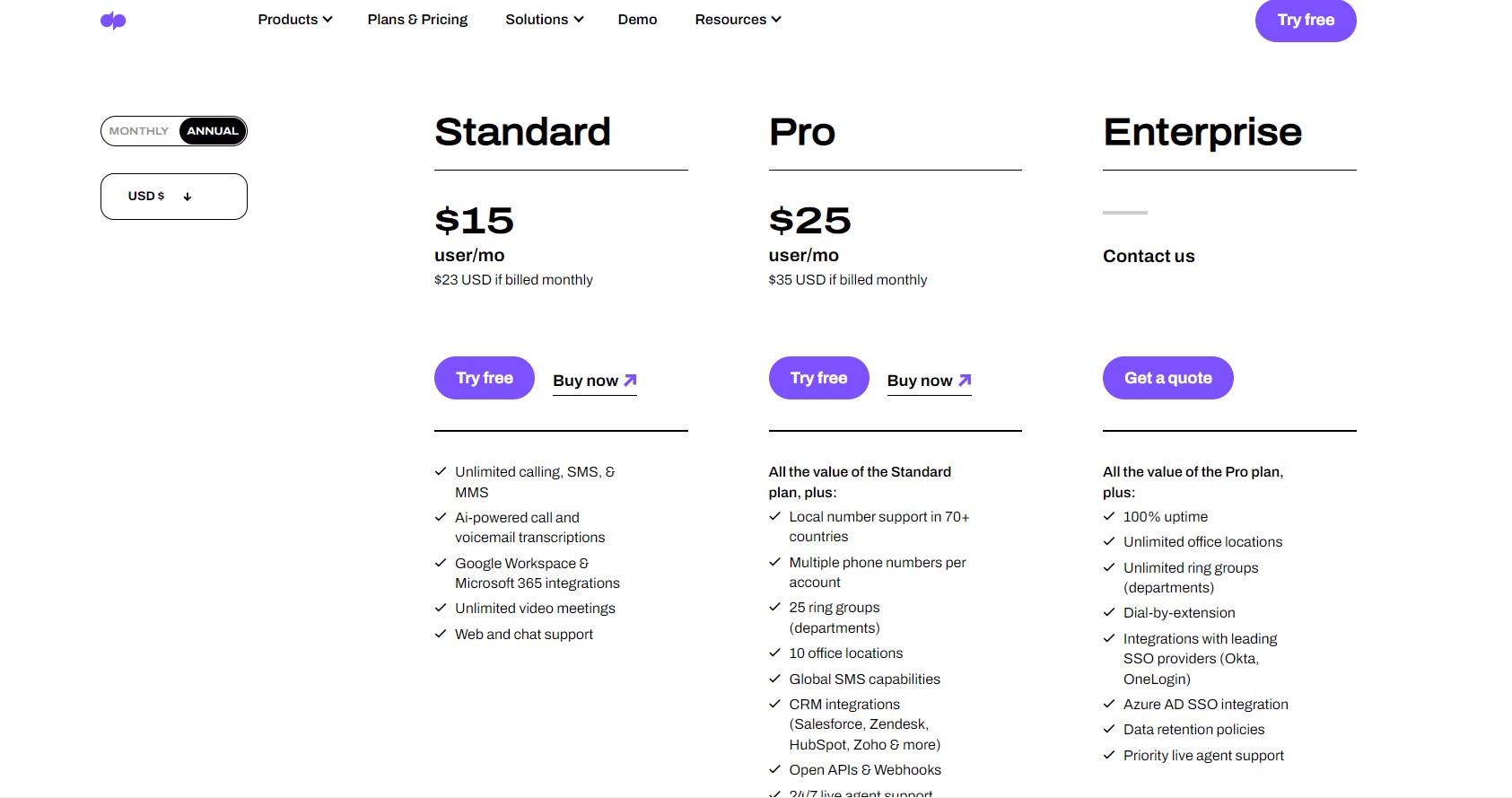Select Demo in the navigation bar
Image resolution: width=1512 pixels, height=798 pixels.
pyautogui.click(x=636, y=19)
